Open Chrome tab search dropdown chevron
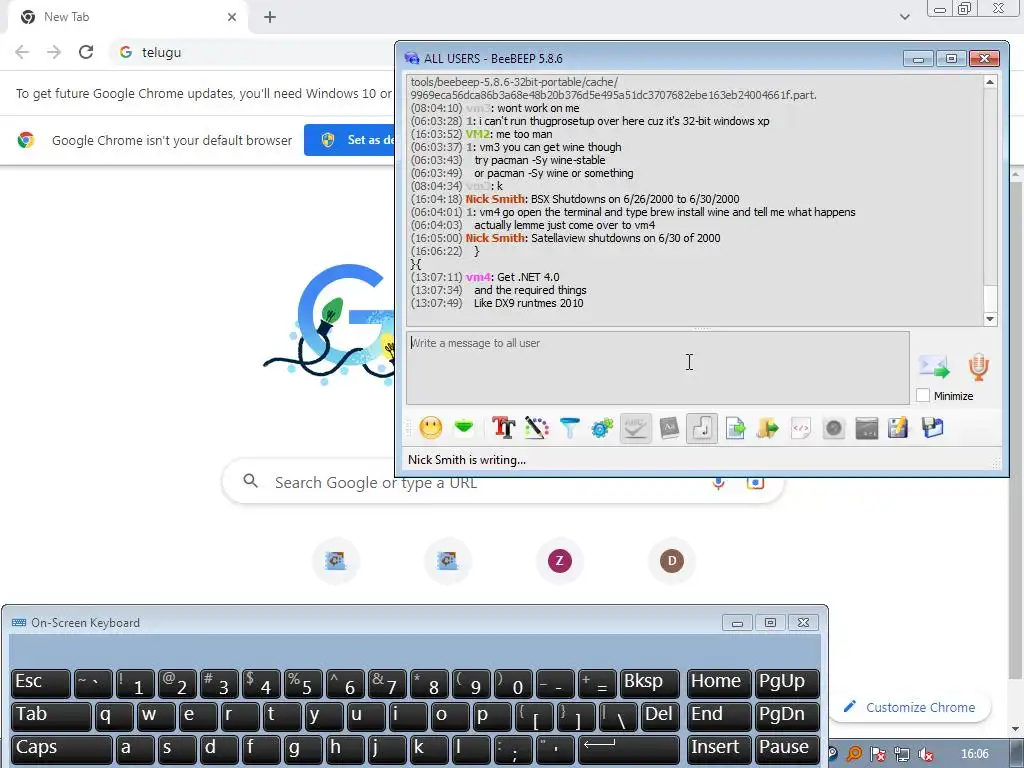Image resolution: width=1024 pixels, height=768 pixels. click(904, 17)
